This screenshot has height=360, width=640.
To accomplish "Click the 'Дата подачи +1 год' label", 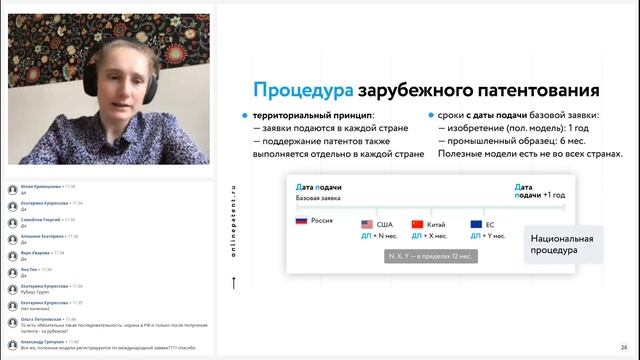I will [540, 191].
